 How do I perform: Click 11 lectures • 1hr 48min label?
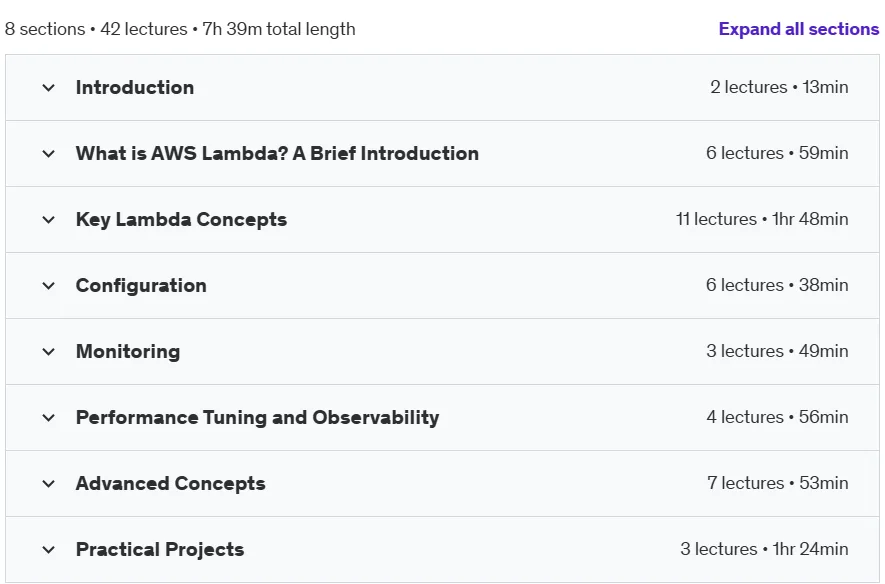click(x=762, y=219)
